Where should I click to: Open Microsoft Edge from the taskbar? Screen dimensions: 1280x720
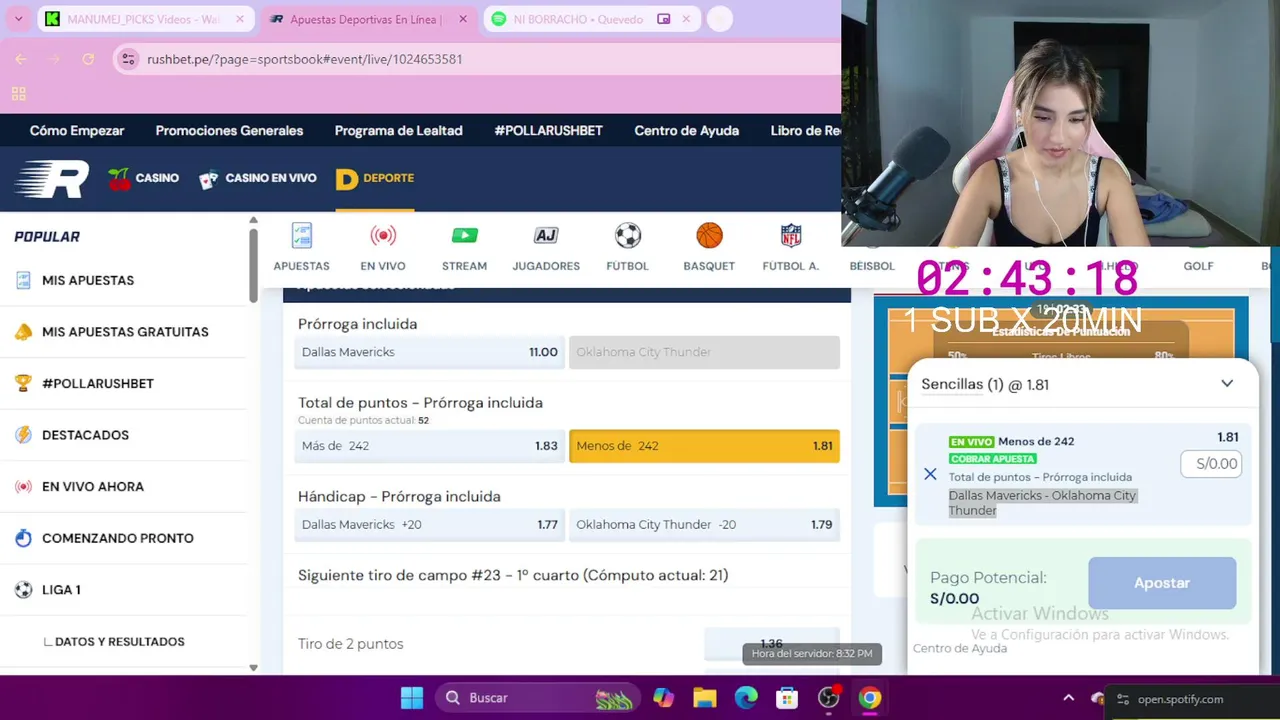click(746, 698)
